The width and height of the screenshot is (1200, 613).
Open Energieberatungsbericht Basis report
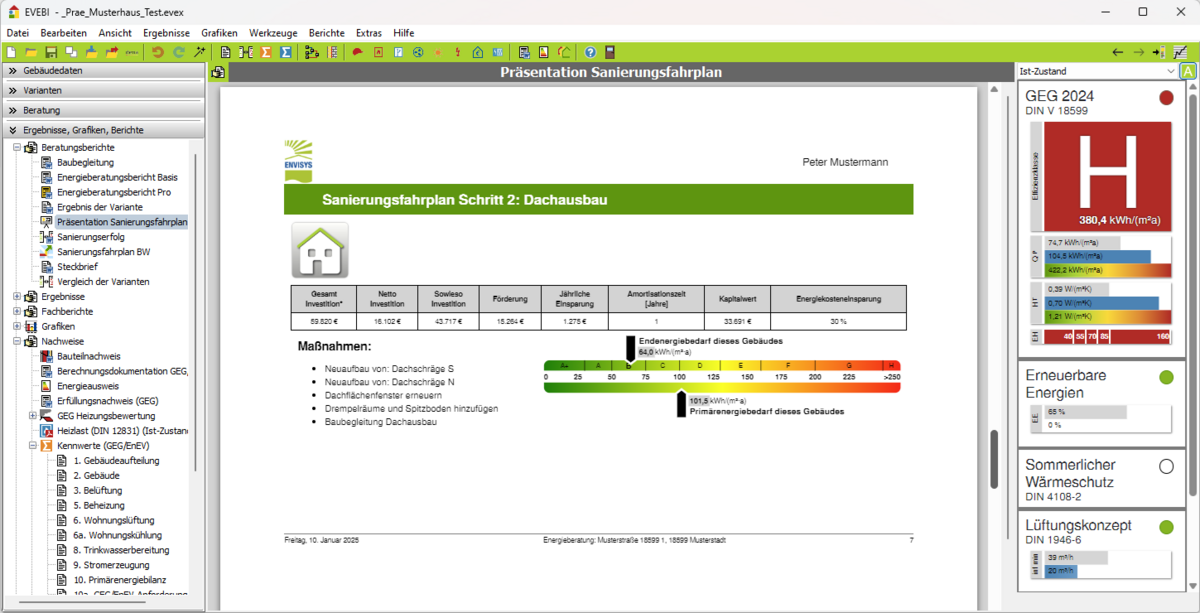click(x=117, y=177)
